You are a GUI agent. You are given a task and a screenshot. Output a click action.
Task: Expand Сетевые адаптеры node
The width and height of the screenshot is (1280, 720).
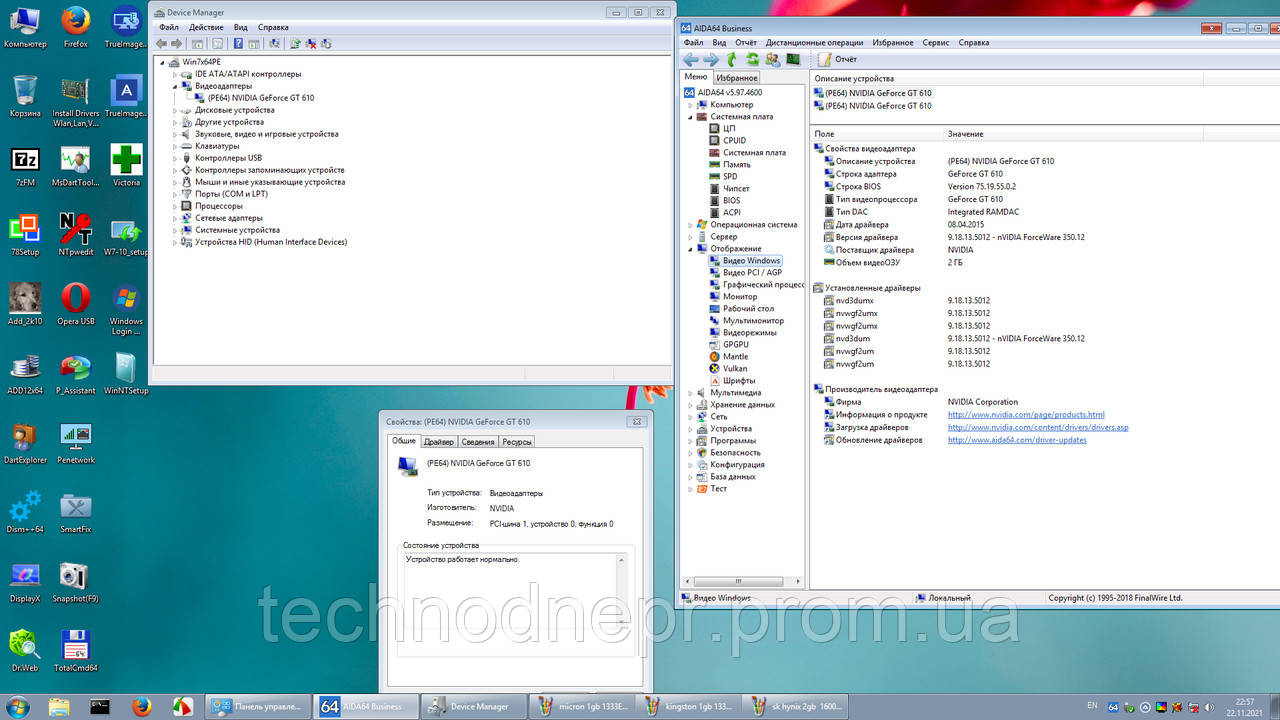tap(175, 218)
